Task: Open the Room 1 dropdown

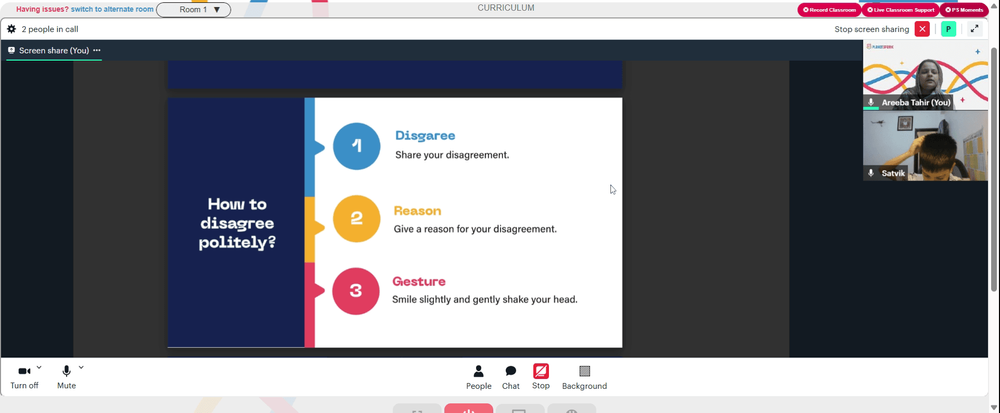Action: pyautogui.click(x=193, y=10)
